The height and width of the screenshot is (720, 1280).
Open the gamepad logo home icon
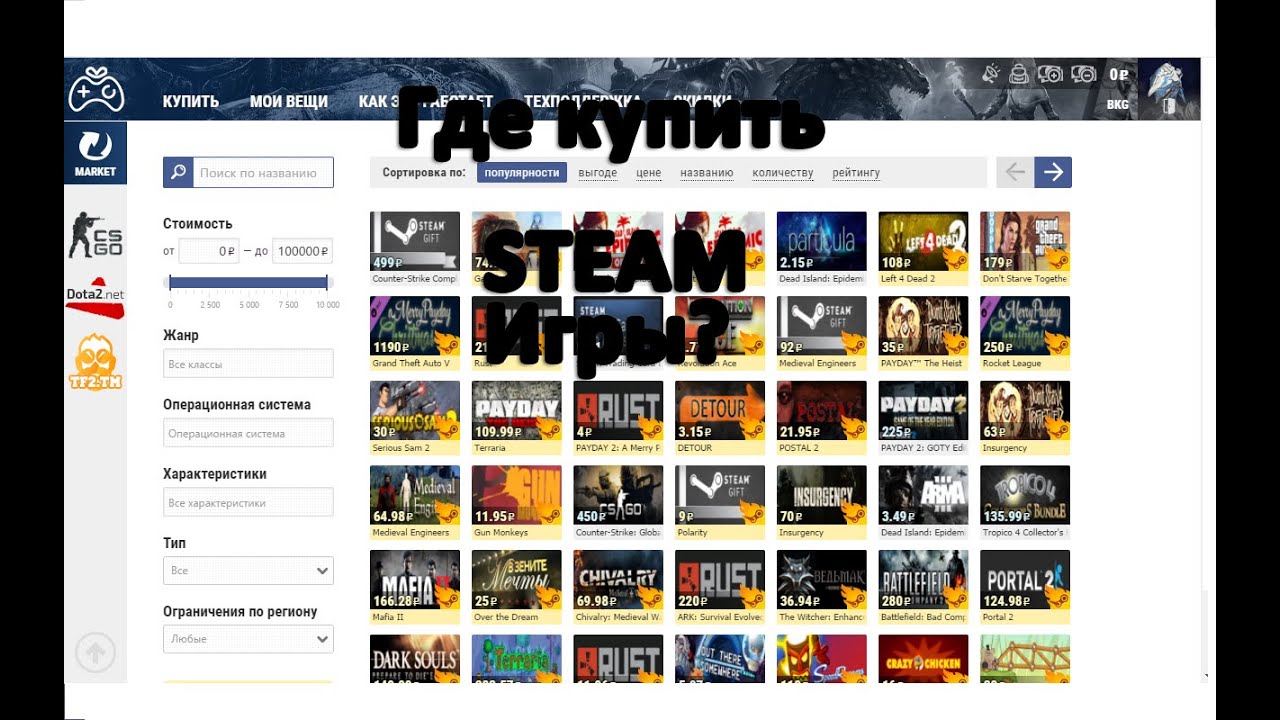[95, 89]
